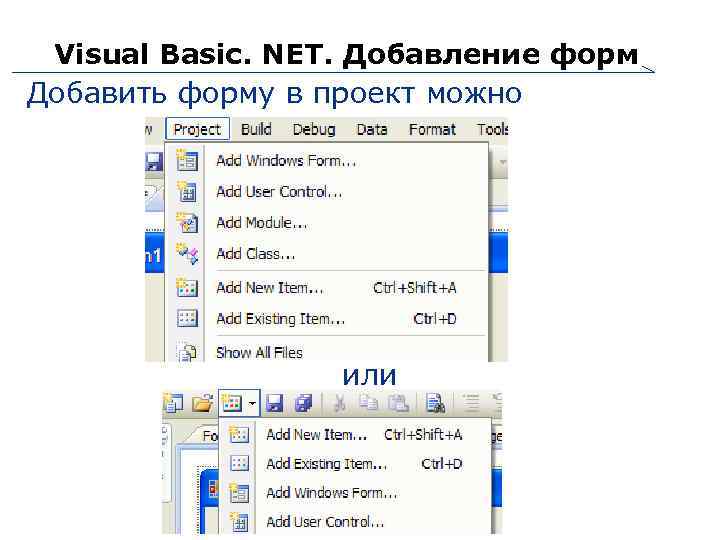The height and width of the screenshot is (540, 720).
Task: Click the Copy icon in lower toolbar
Action: (x=369, y=404)
